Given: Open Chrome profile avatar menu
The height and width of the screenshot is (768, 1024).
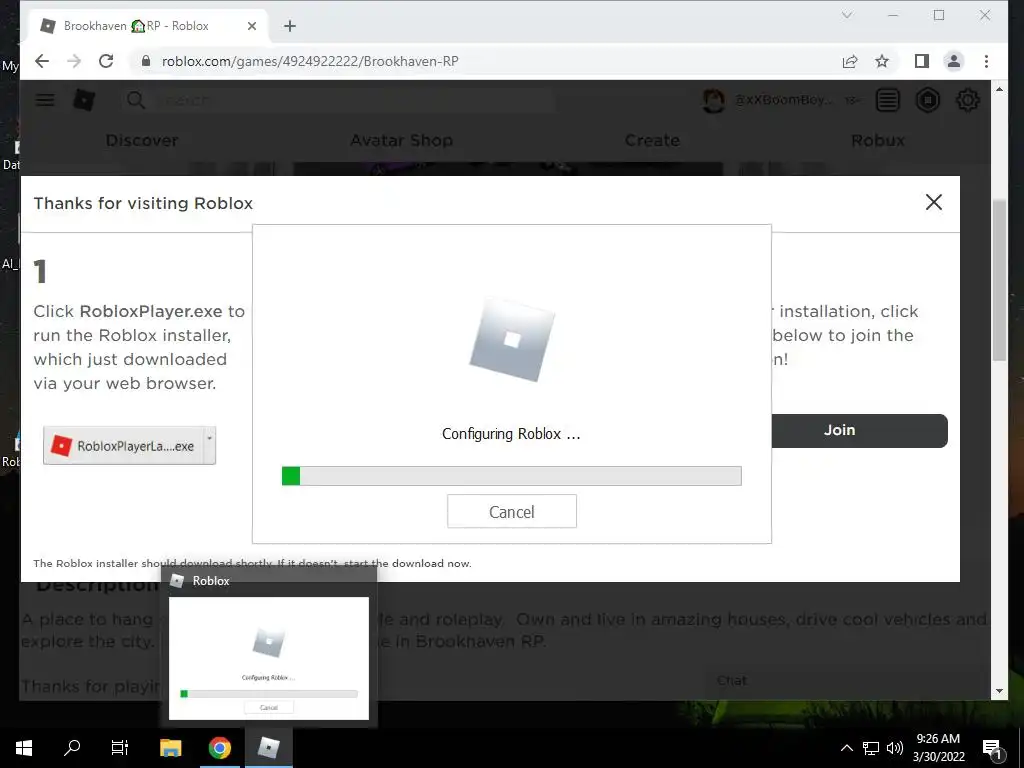Looking at the screenshot, I should point(953,61).
